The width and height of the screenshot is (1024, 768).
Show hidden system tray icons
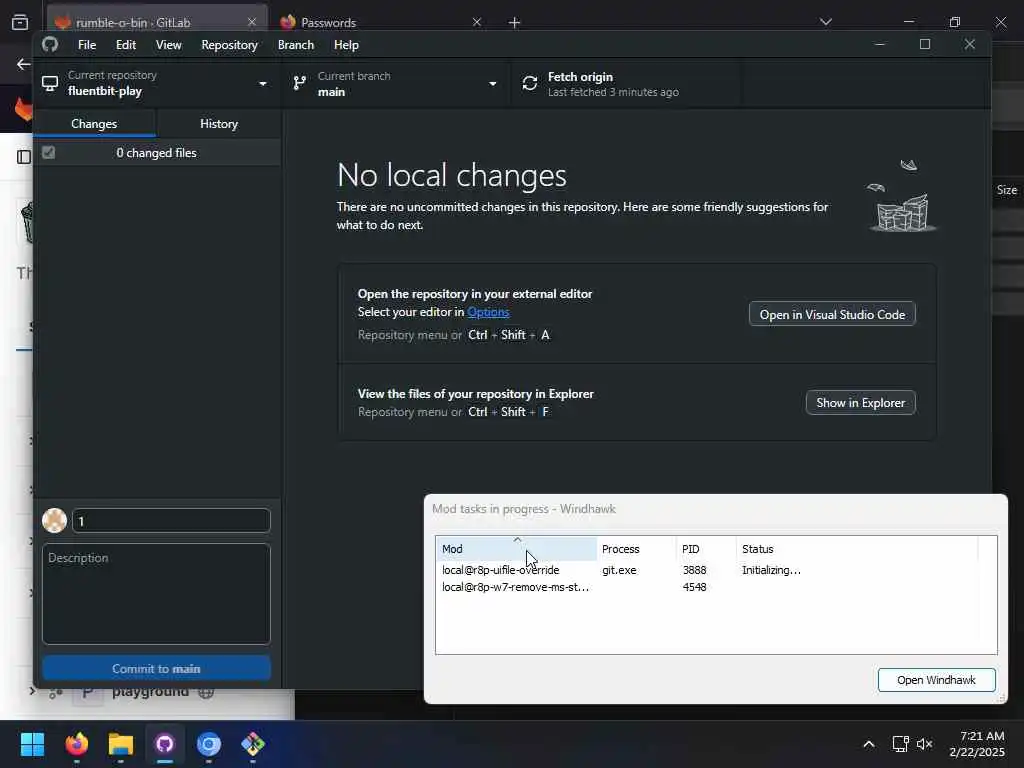[869, 743]
